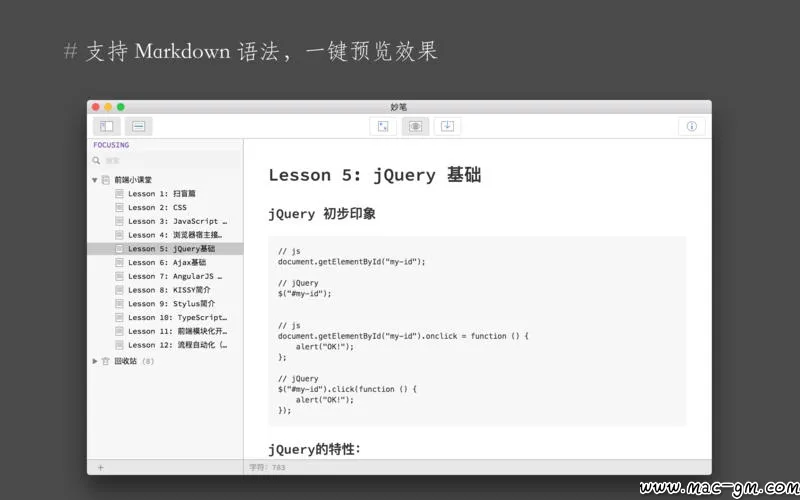The height and width of the screenshot is (500, 800).
Task: Click the jQuery的特性 subheading
Action: (314, 449)
